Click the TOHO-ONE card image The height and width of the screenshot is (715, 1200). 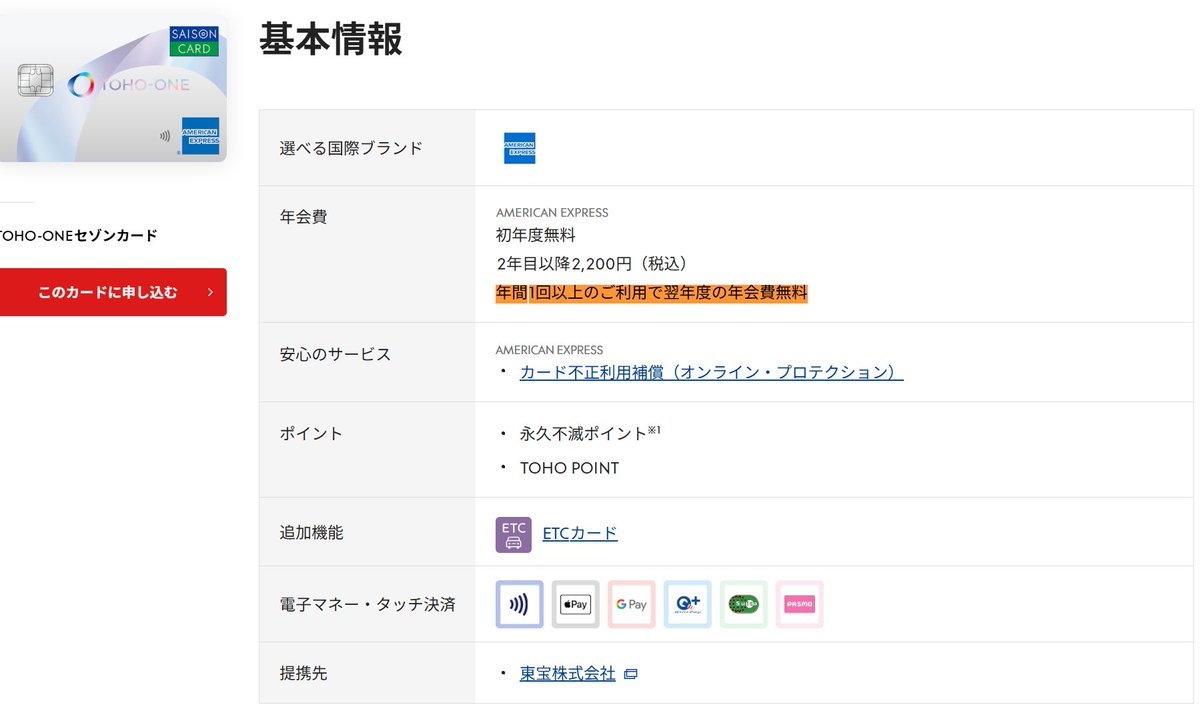(x=112, y=90)
